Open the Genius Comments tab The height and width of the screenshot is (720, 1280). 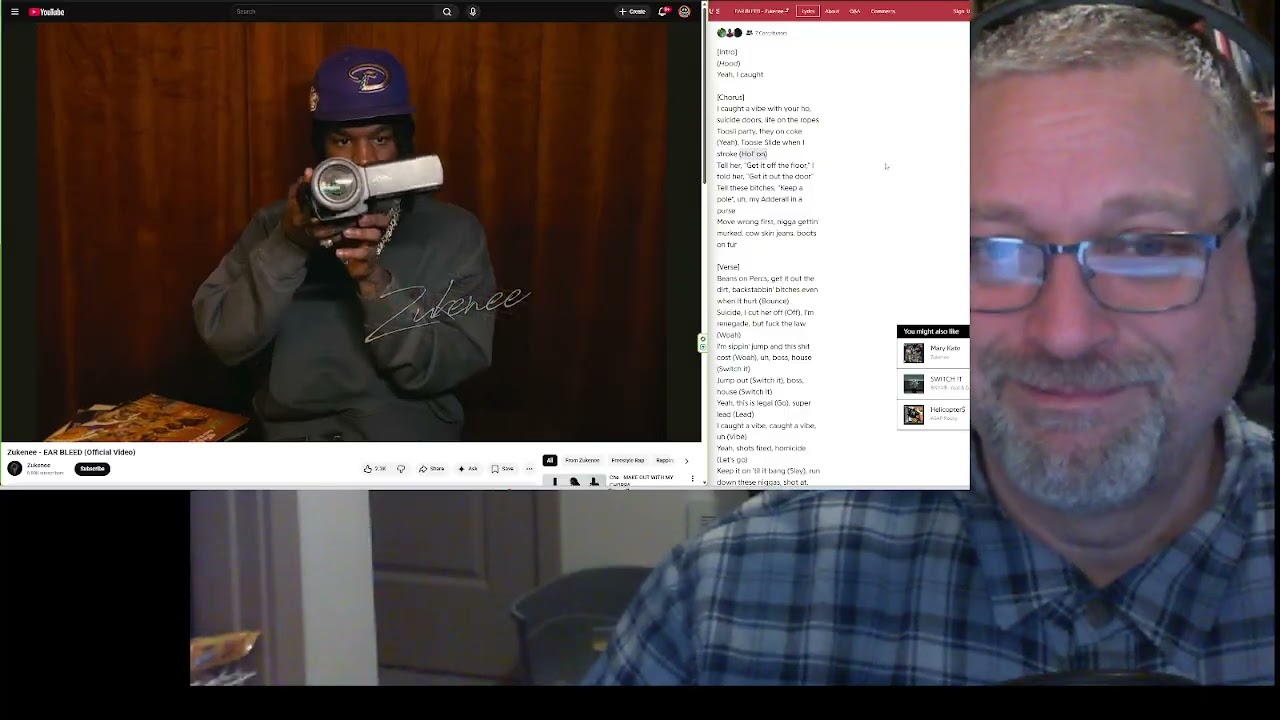tap(883, 11)
